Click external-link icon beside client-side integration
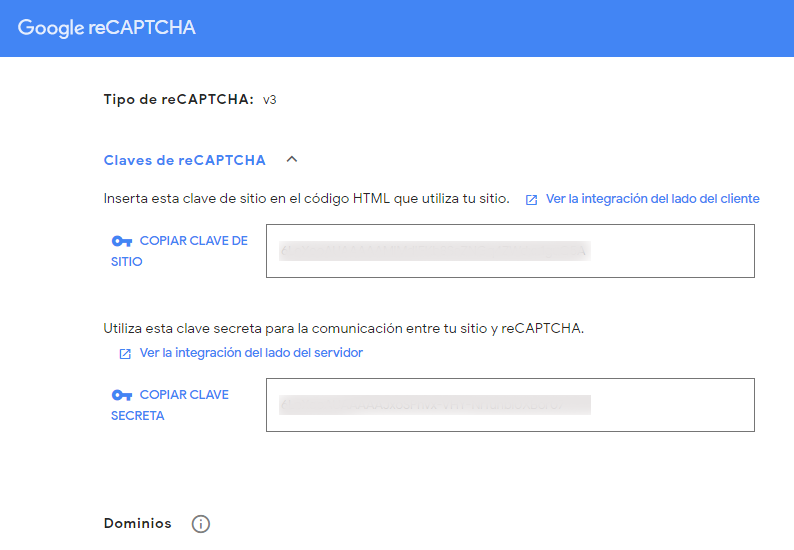794x550 pixels. pyautogui.click(x=531, y=200)
